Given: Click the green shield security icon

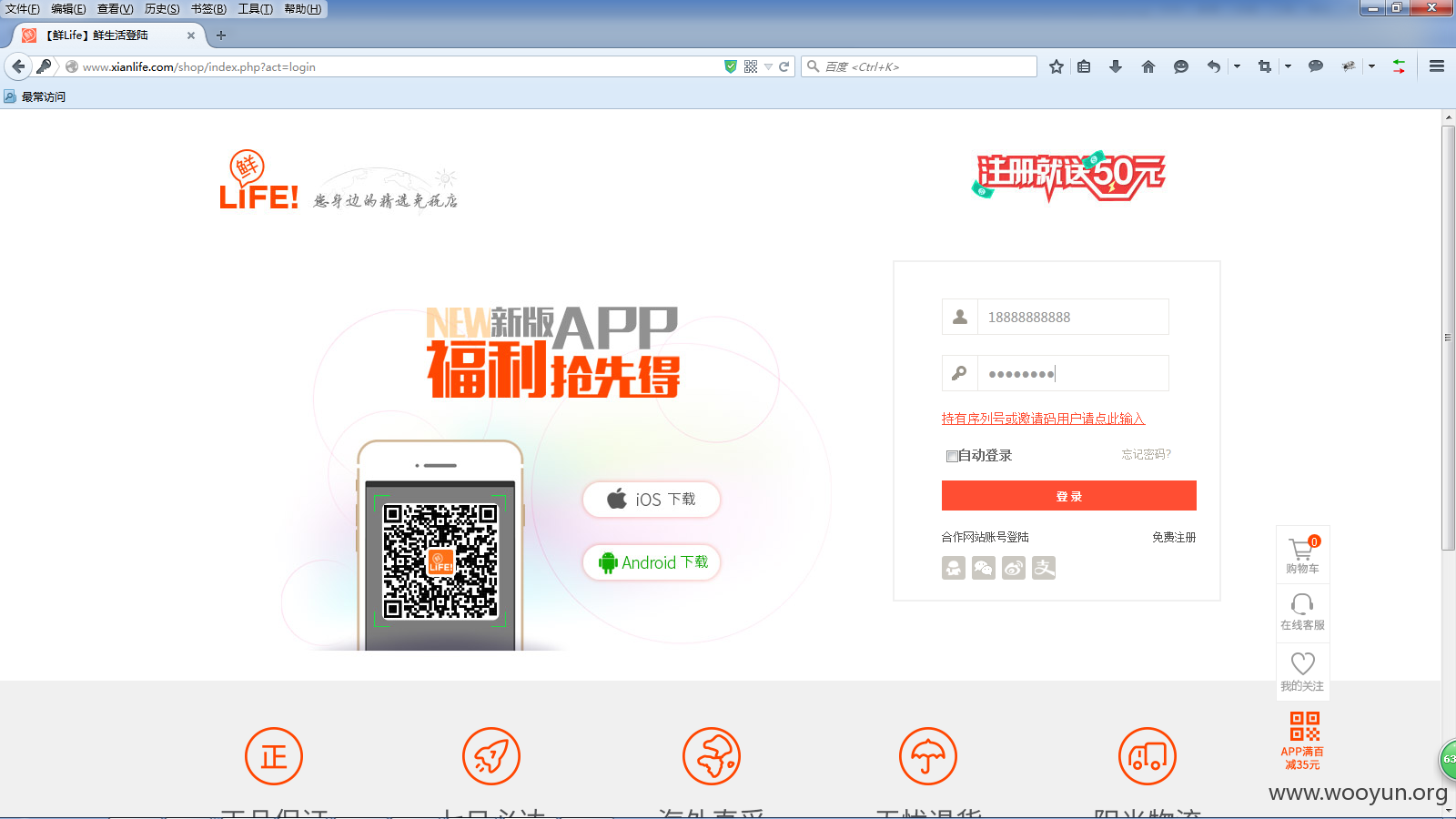Looking at the screenshot, I should 730,66.
